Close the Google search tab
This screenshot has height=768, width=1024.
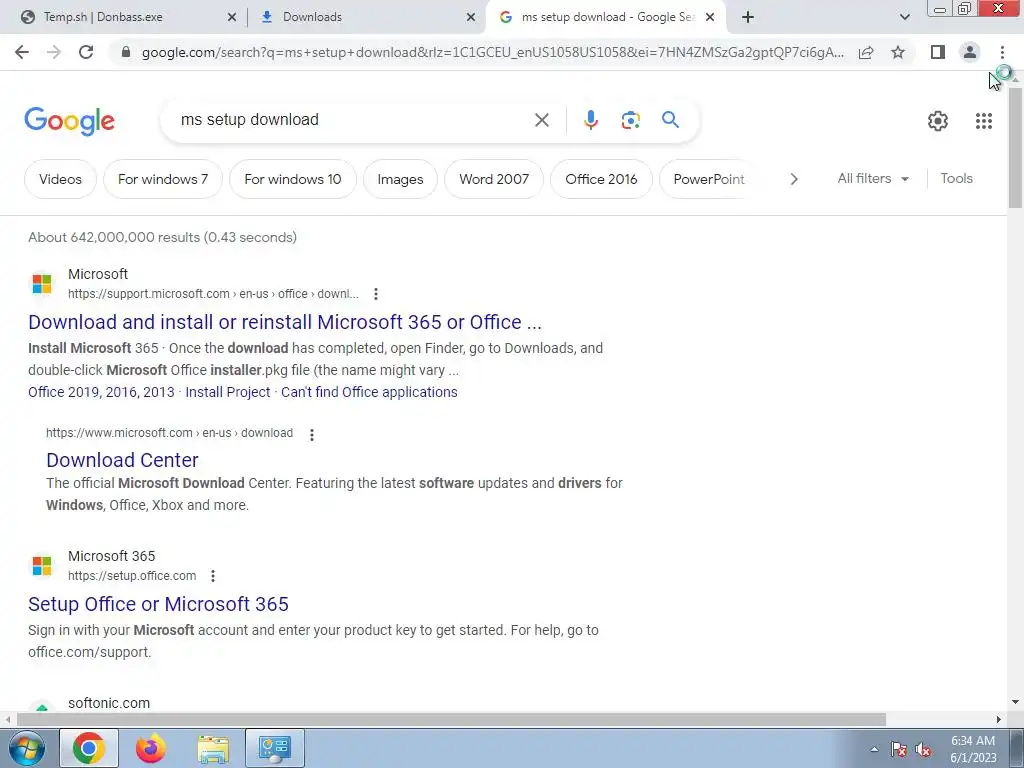click(710, 18)
